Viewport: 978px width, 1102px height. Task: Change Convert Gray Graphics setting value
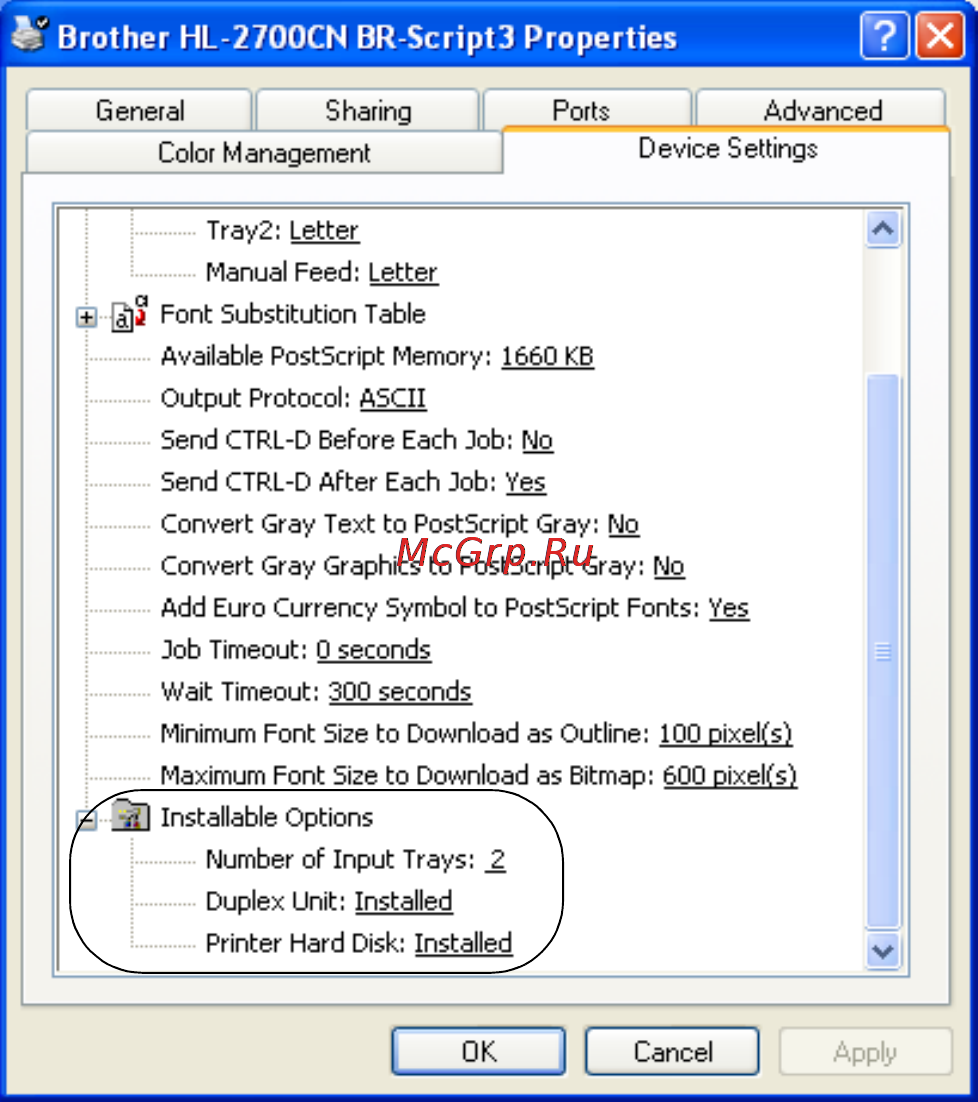[669, 566]
